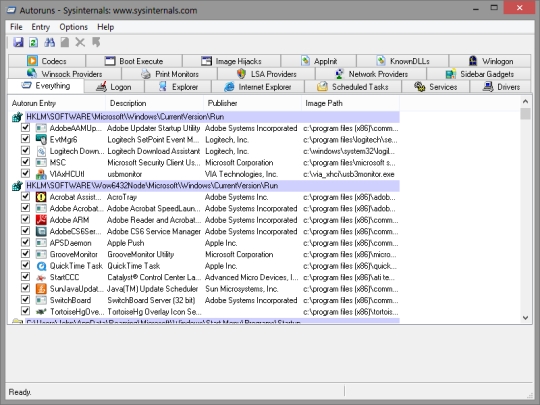540x405 pixels.
Task: Click the Save toolbar icon
Action: [x=18, y=42]
